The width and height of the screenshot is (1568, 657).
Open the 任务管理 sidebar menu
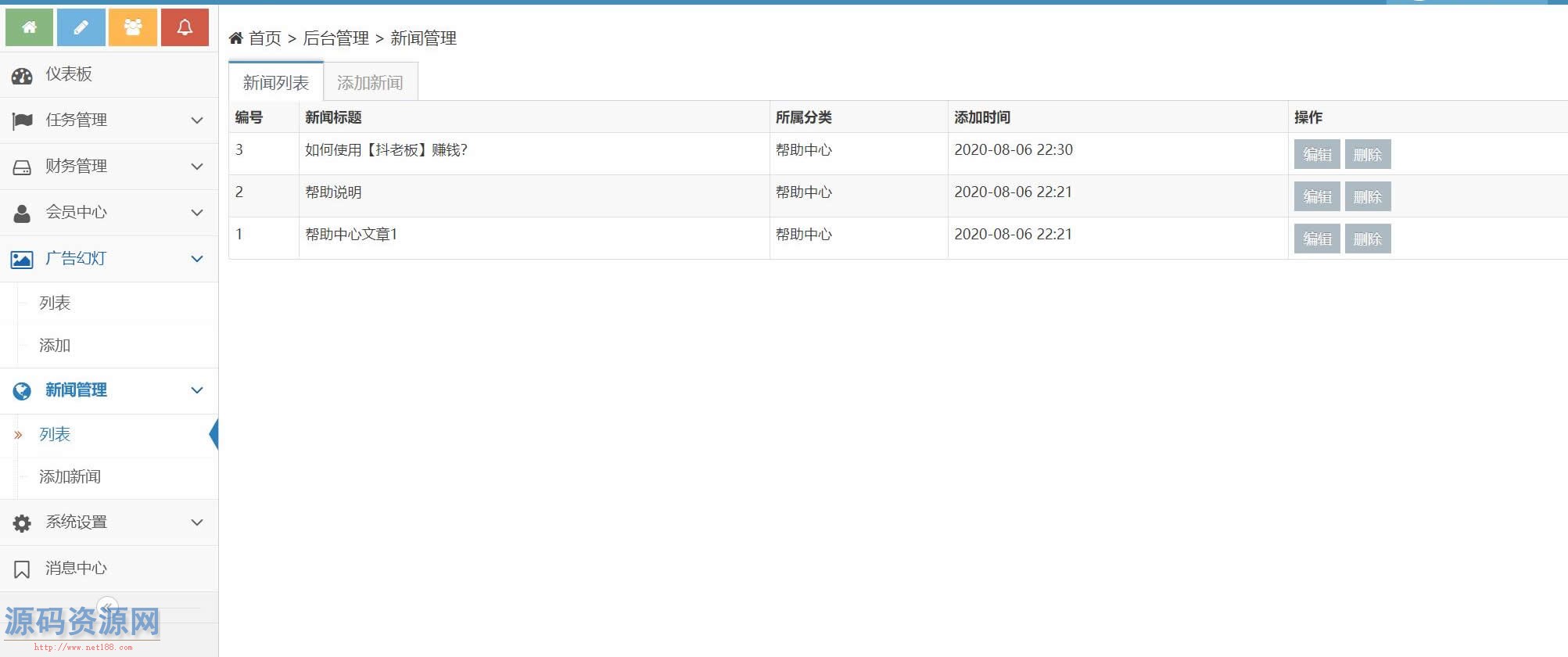109,120
